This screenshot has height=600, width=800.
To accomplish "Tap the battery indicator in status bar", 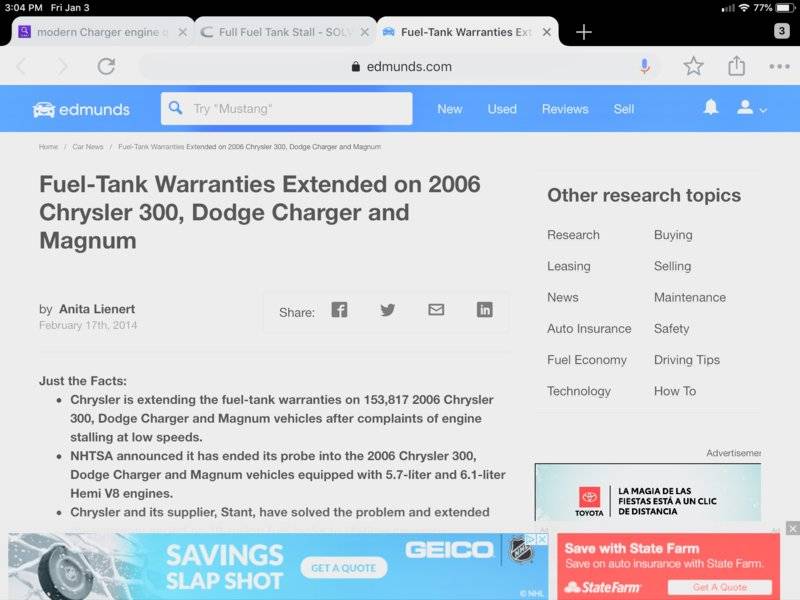I will (x=785, y=8).
